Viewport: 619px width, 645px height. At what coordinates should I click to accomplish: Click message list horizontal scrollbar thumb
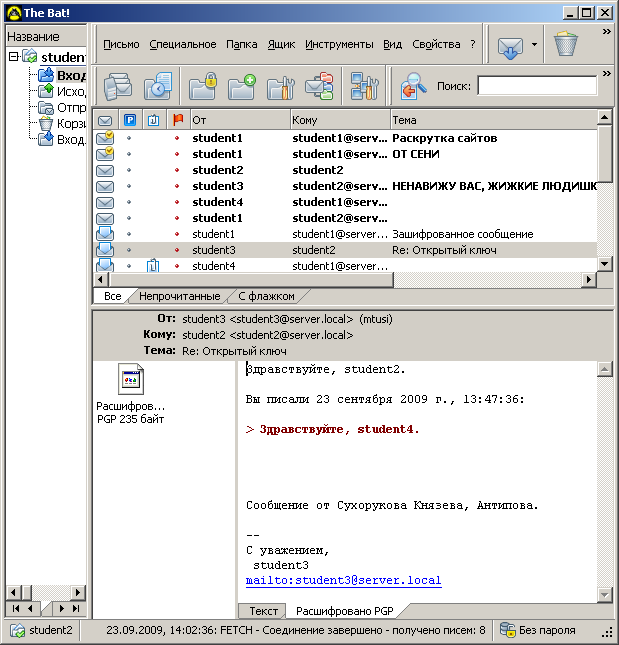[251, 280]
